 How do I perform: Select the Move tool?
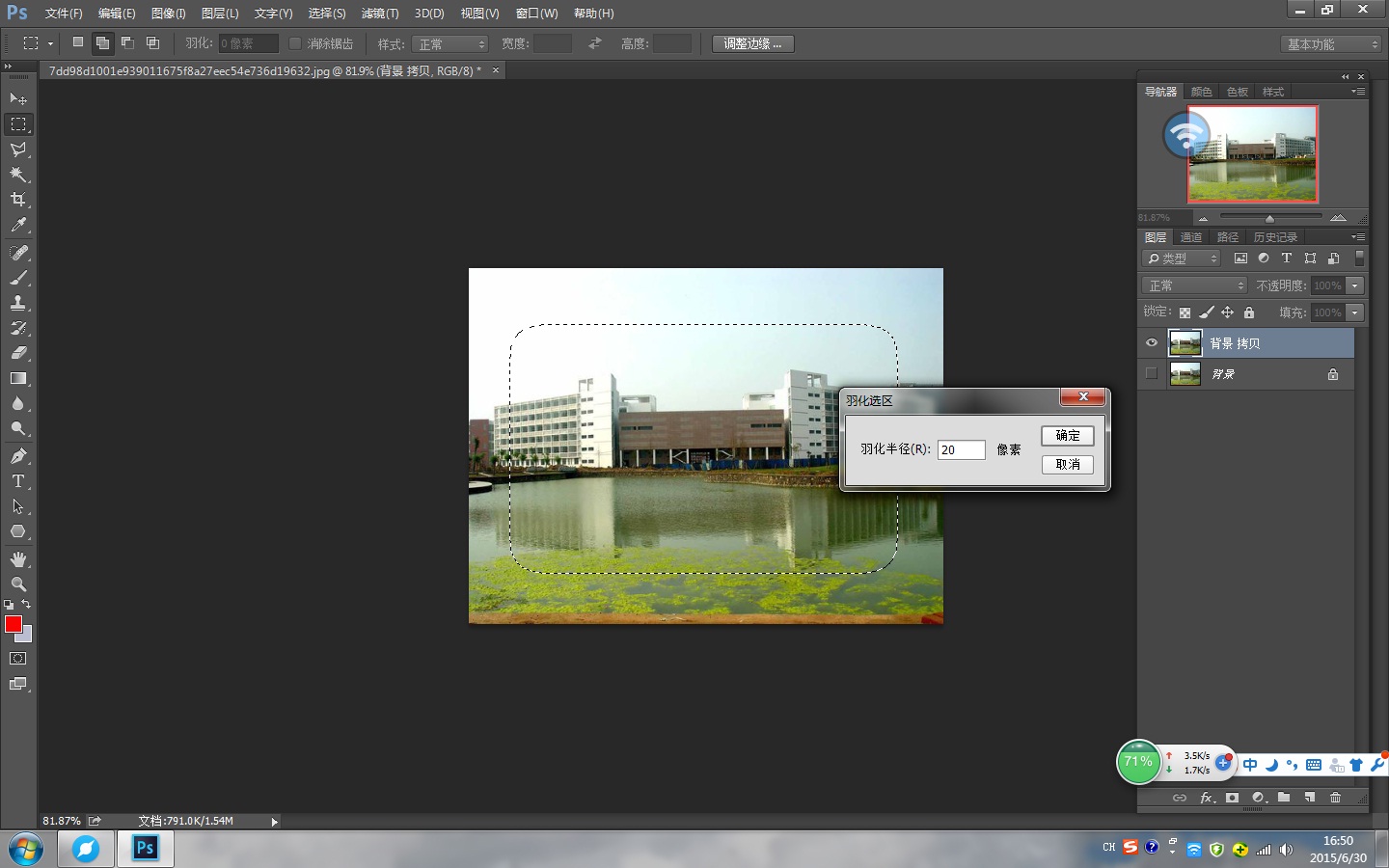[18, 99]
